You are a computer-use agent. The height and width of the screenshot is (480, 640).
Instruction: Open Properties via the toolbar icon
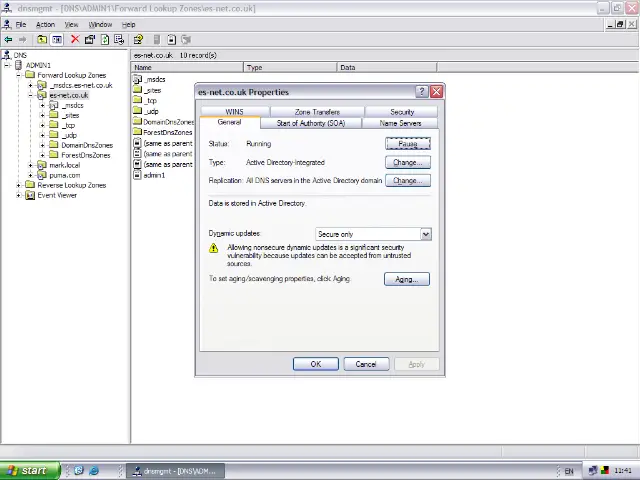coord(90,40)
